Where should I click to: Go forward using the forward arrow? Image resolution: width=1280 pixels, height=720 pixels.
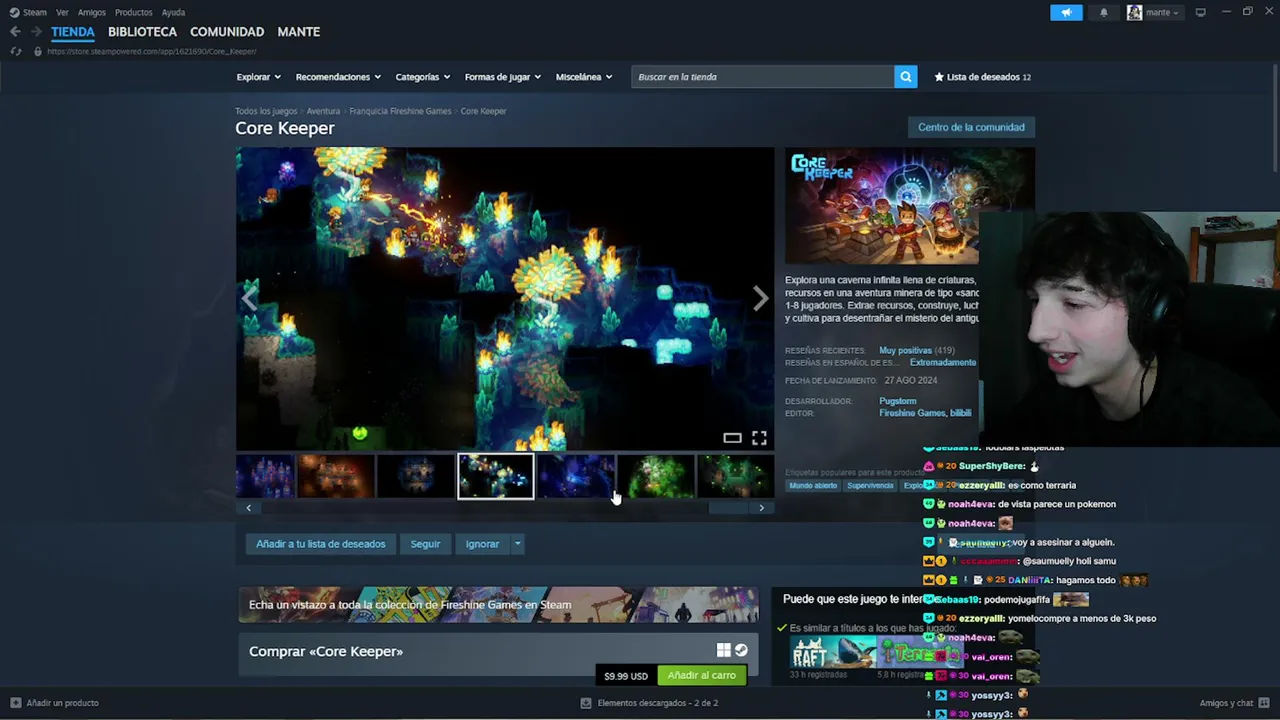tap(36, 32)
